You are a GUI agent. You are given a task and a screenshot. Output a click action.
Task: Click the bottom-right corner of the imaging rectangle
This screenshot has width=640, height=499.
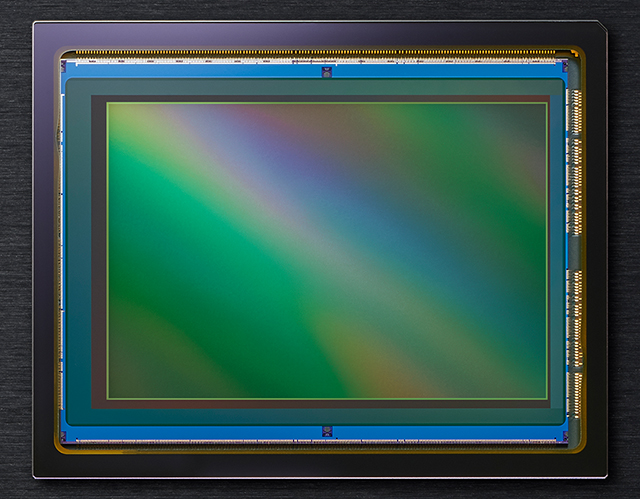(547, 399)
